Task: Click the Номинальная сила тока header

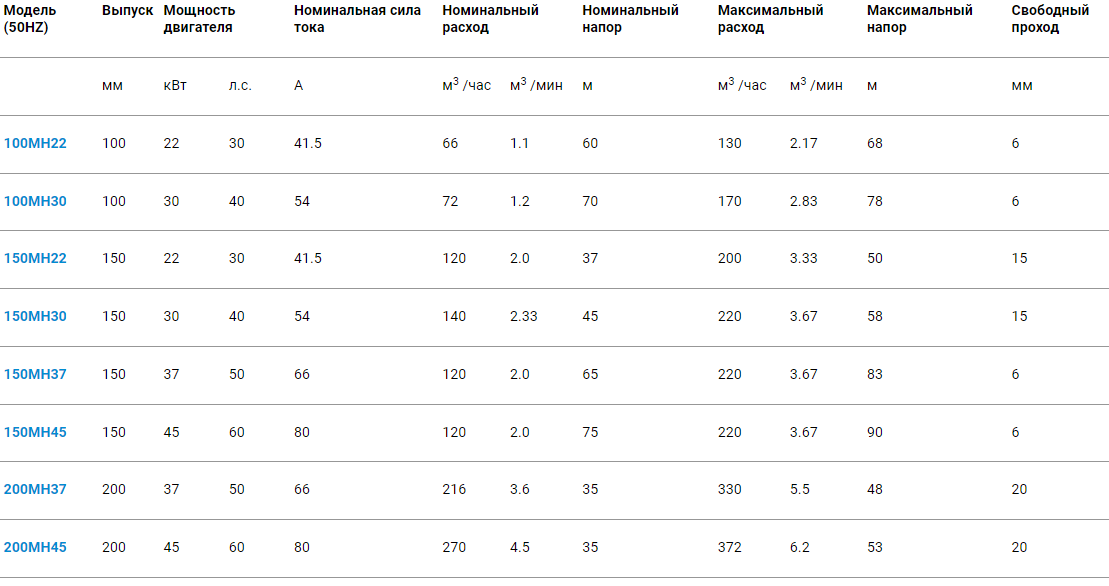Action: click(357, 19)
